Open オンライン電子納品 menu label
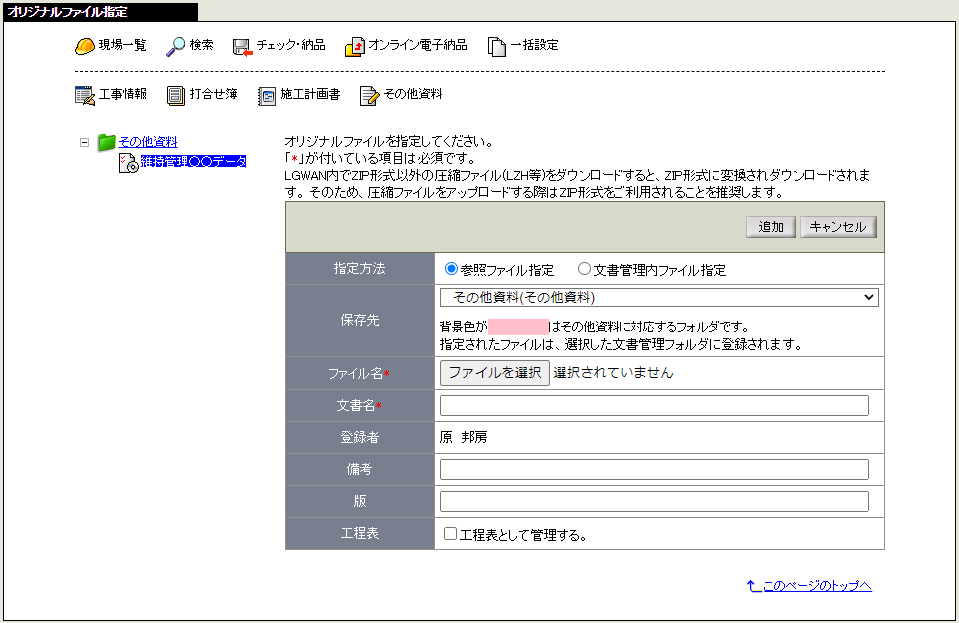Viewport: 959px width, 623px height. pyautogui.click(x=418, y=45)
